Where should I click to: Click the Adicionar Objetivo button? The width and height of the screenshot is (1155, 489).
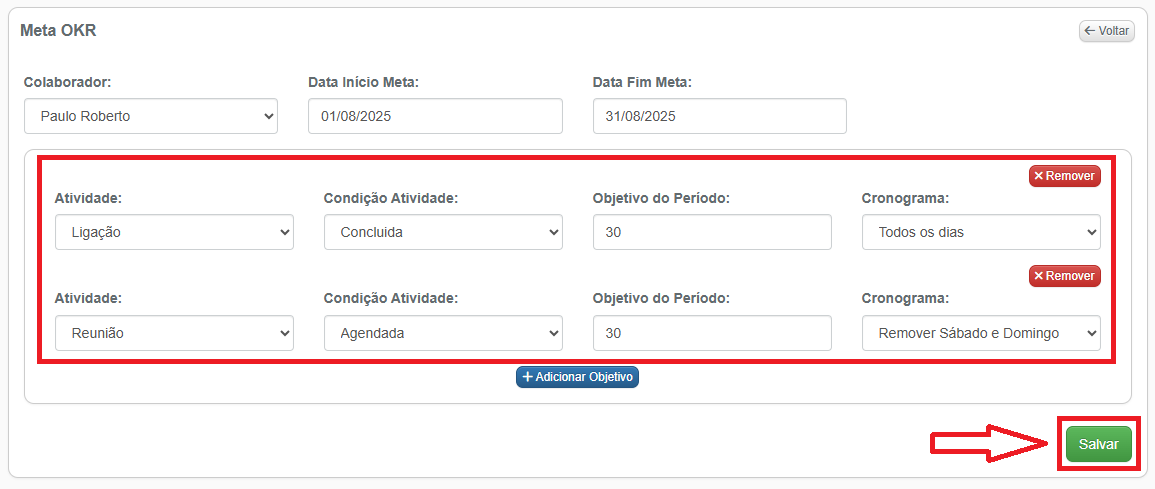[577, 377]
